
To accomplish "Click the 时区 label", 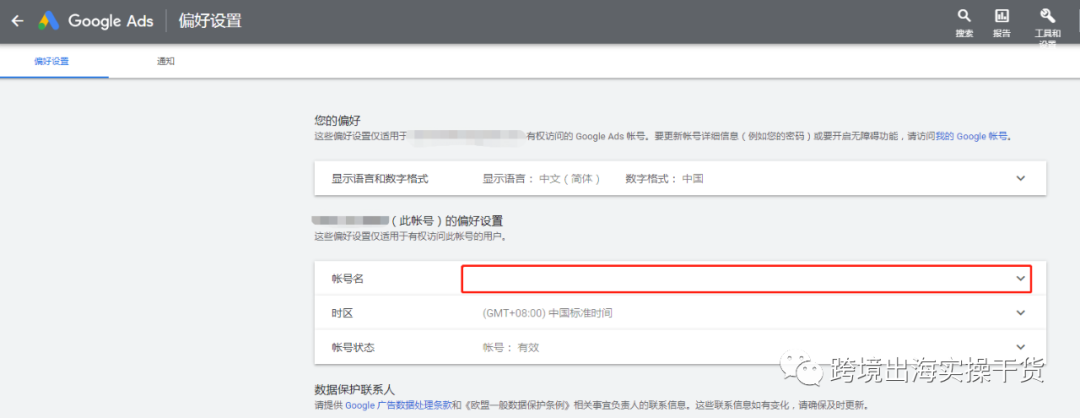I will [x=342, y=313].
